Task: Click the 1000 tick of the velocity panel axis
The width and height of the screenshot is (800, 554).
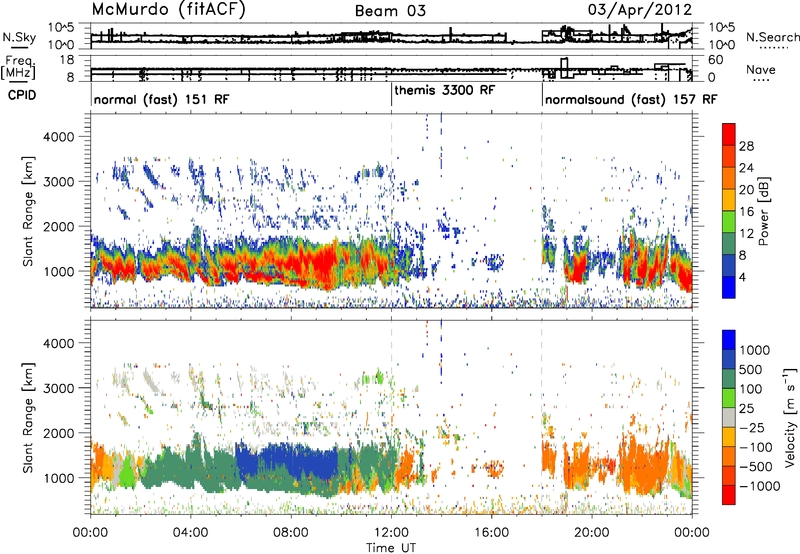Action: [x=58, y=478]
